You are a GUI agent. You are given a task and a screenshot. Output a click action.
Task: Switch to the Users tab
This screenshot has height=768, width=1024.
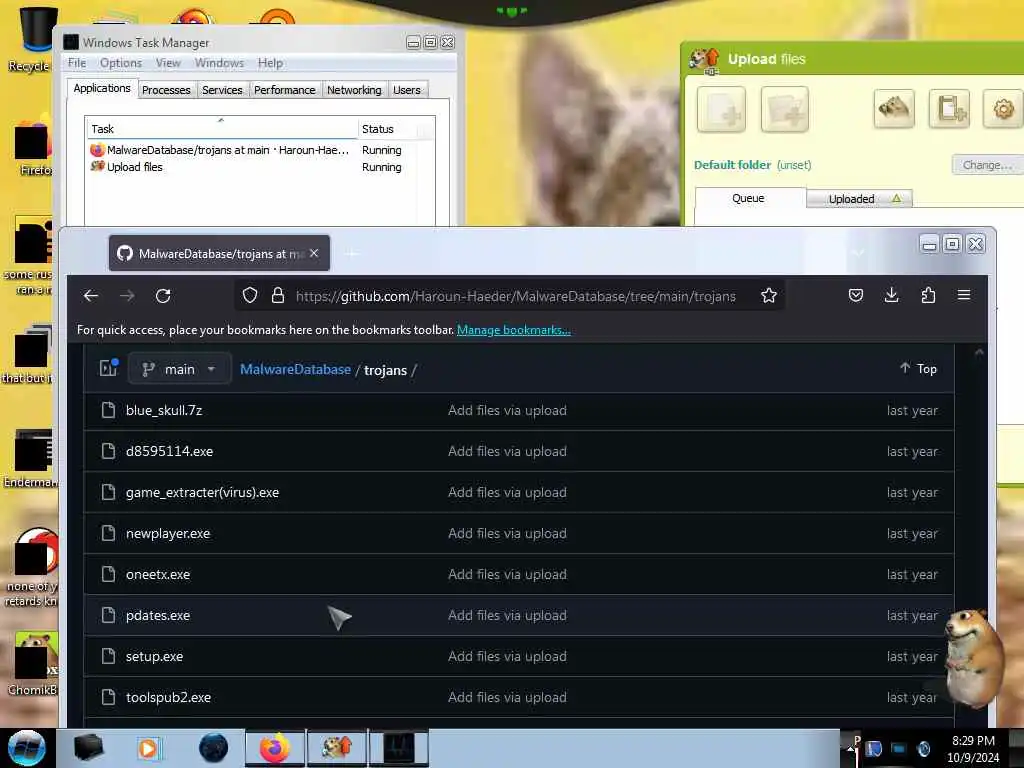pyautogui.click(x=406, y=90)
